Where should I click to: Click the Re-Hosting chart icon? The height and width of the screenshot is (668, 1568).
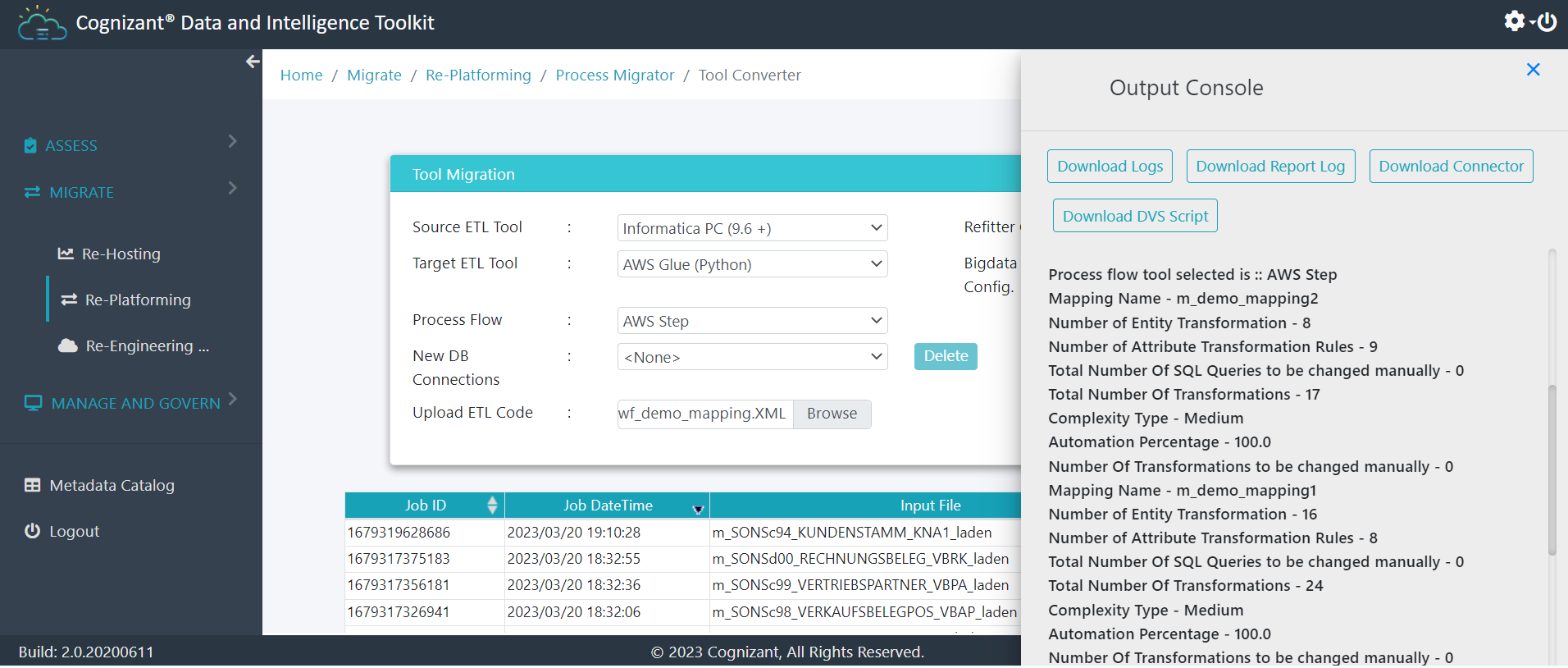66,254
